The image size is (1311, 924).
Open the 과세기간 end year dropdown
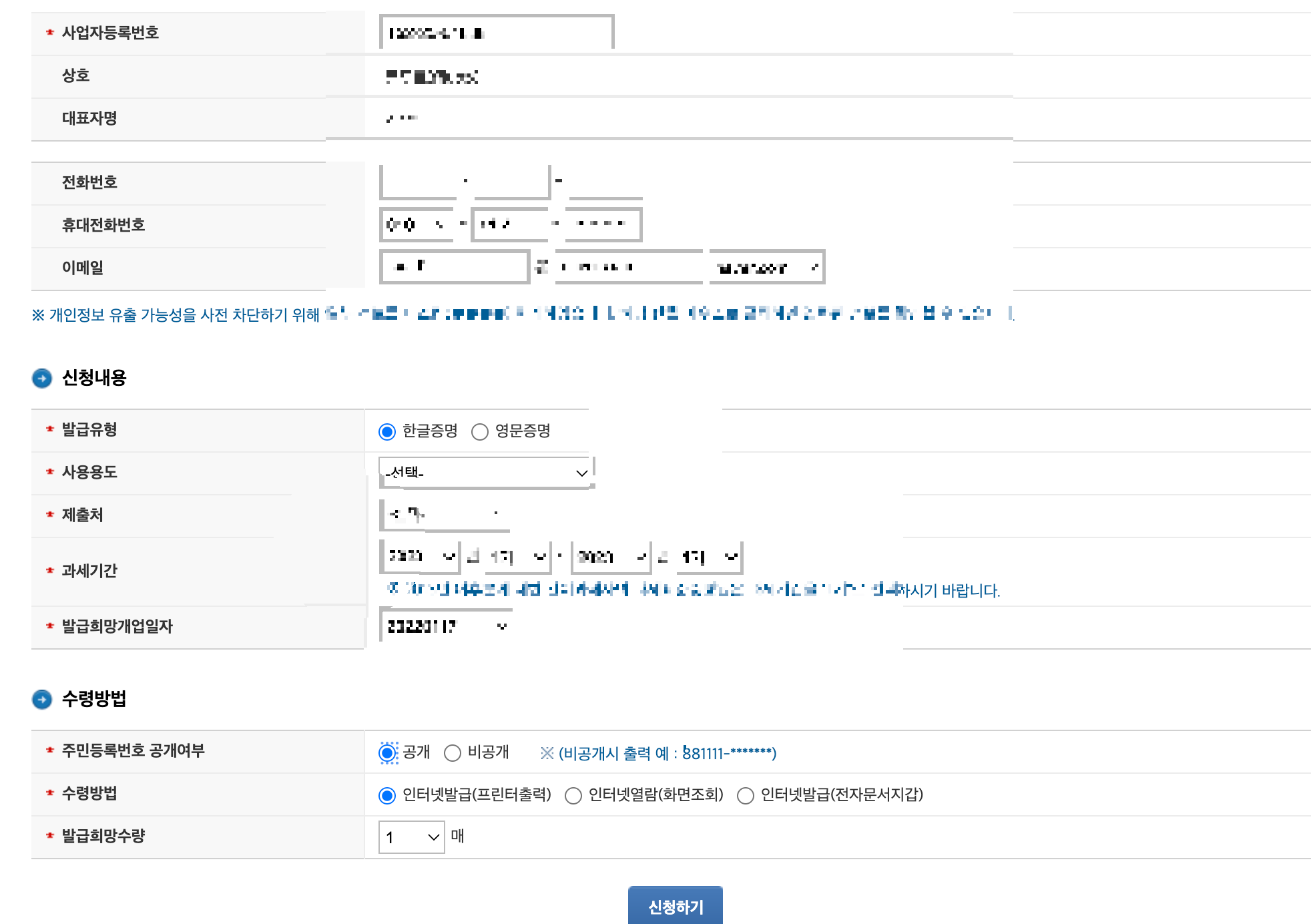pyautogui.click(x=611, y=557)
